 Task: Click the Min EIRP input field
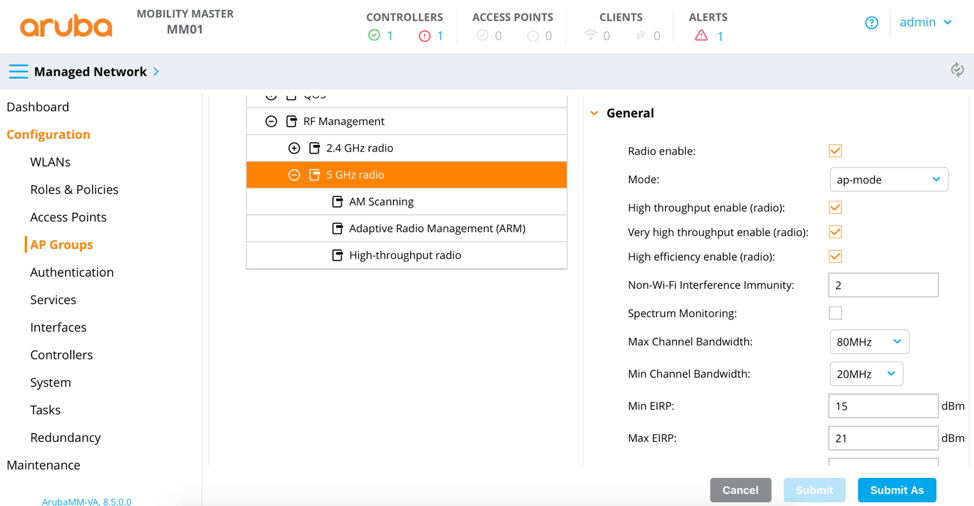click(x=882, y=406)
